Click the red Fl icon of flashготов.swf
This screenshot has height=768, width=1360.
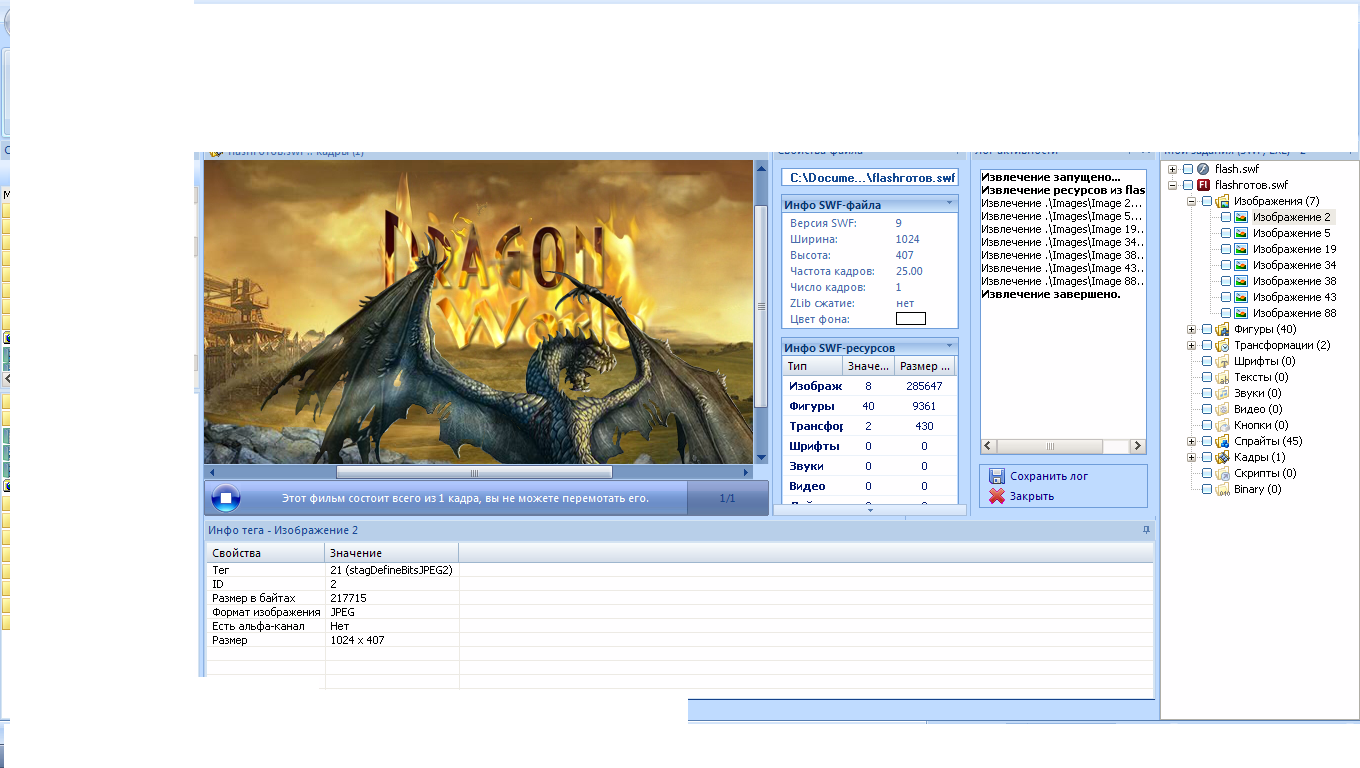(x=1204, y=185)
